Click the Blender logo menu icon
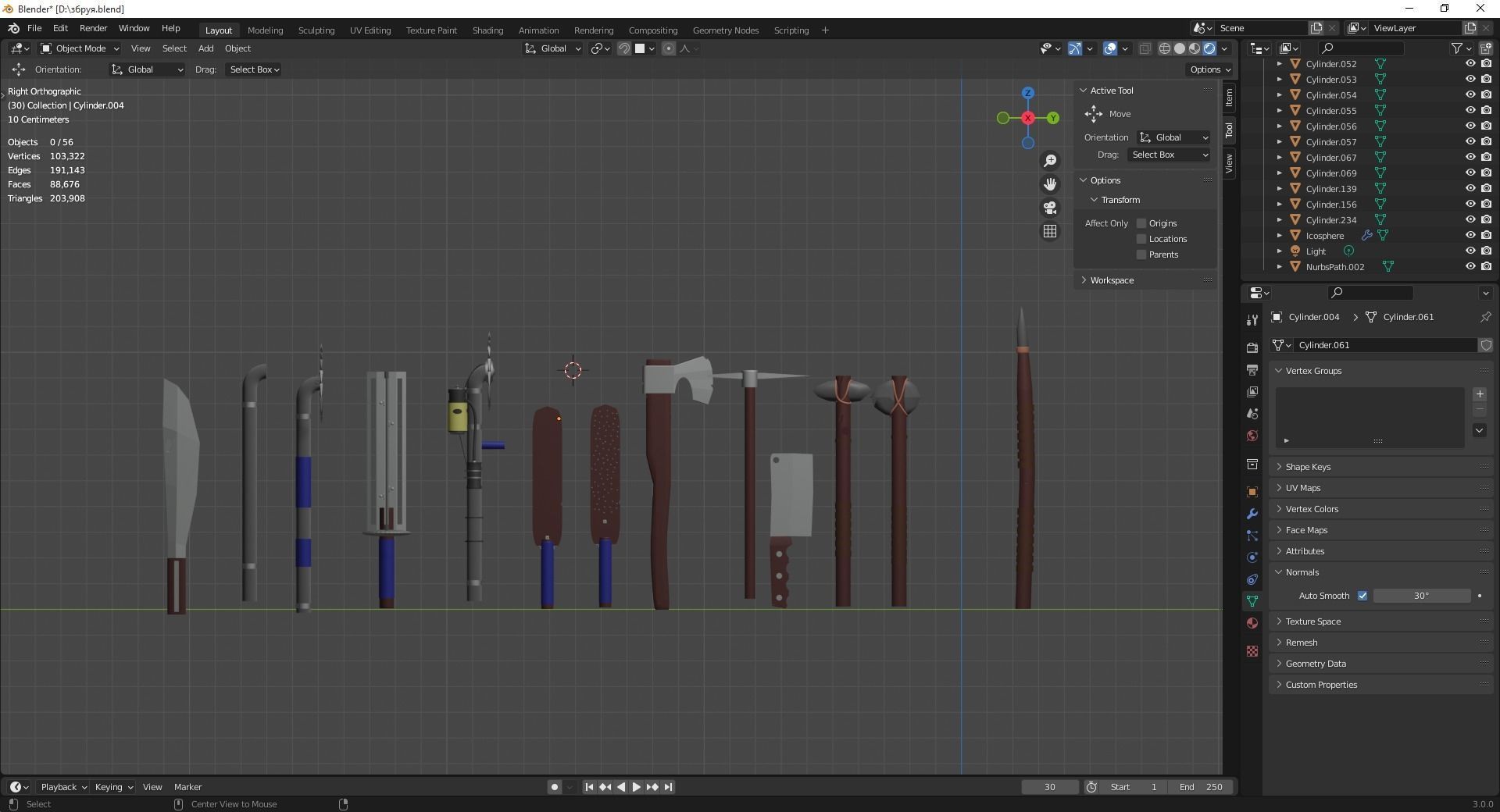The image size is (1500, 812). (13, 28)
